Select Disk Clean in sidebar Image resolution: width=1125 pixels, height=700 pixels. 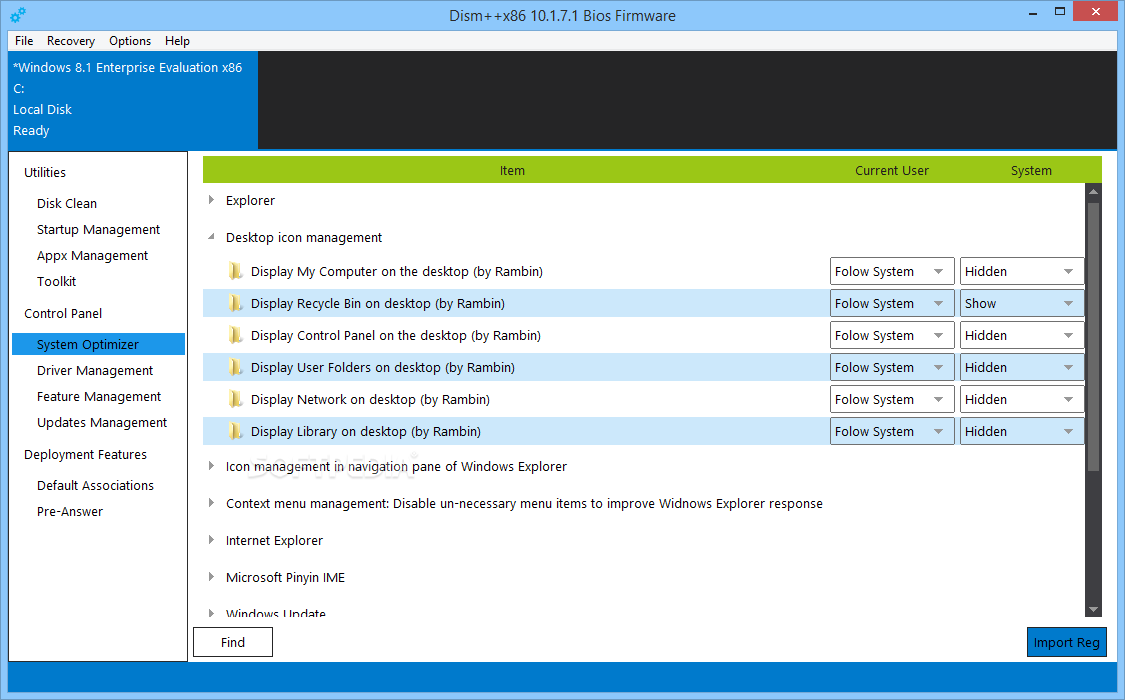click(x=67, y=203)
